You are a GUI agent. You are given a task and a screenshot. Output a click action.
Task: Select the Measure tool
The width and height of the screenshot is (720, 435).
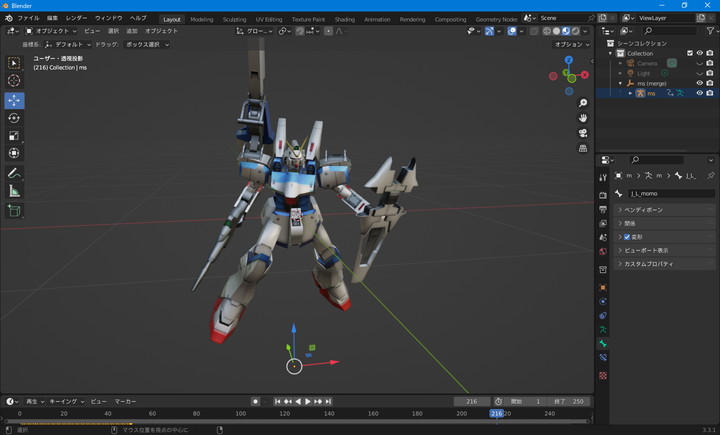click(x=14, y=191)
